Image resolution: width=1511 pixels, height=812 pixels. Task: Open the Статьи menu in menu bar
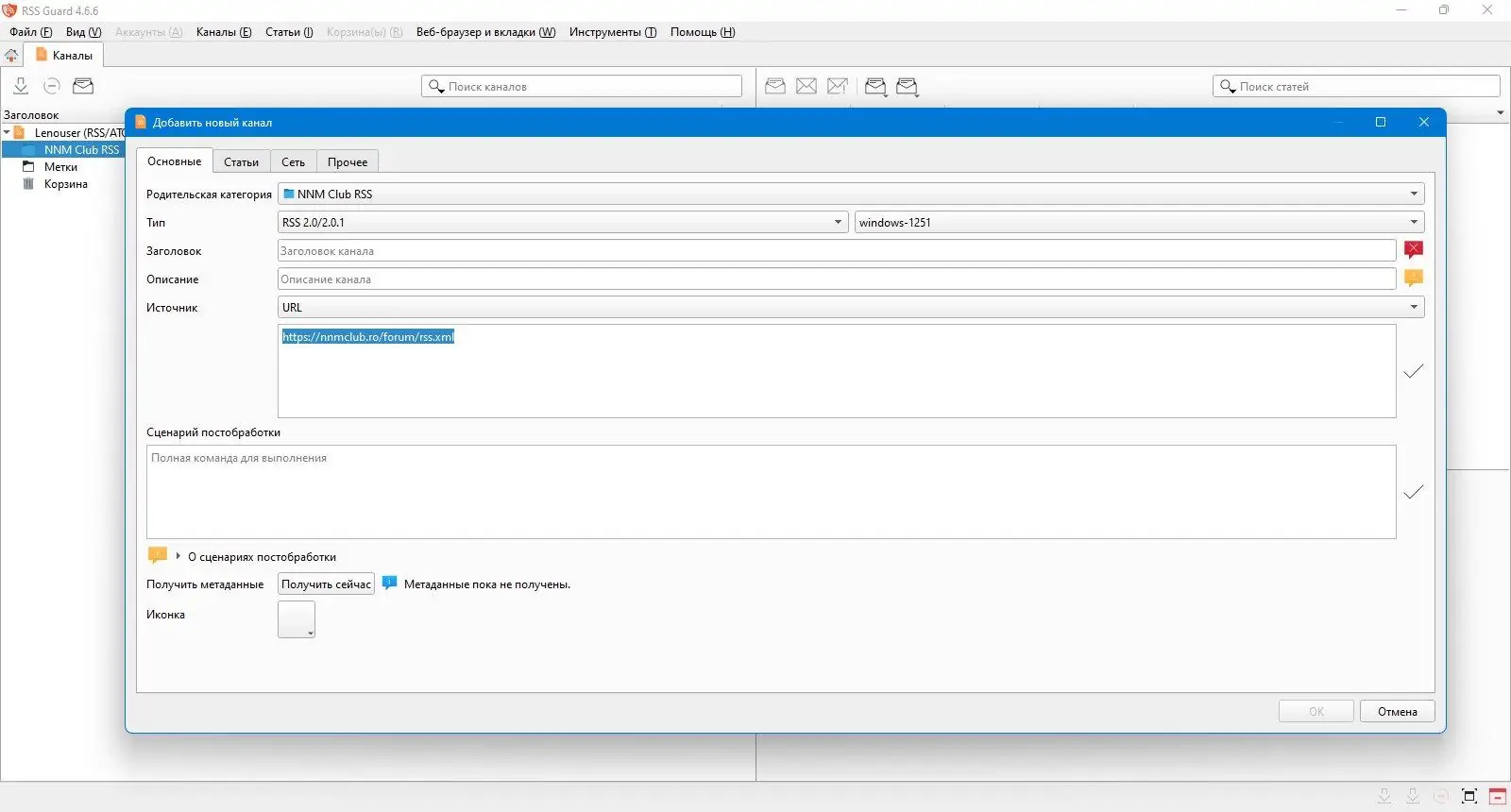pos(289,32)
